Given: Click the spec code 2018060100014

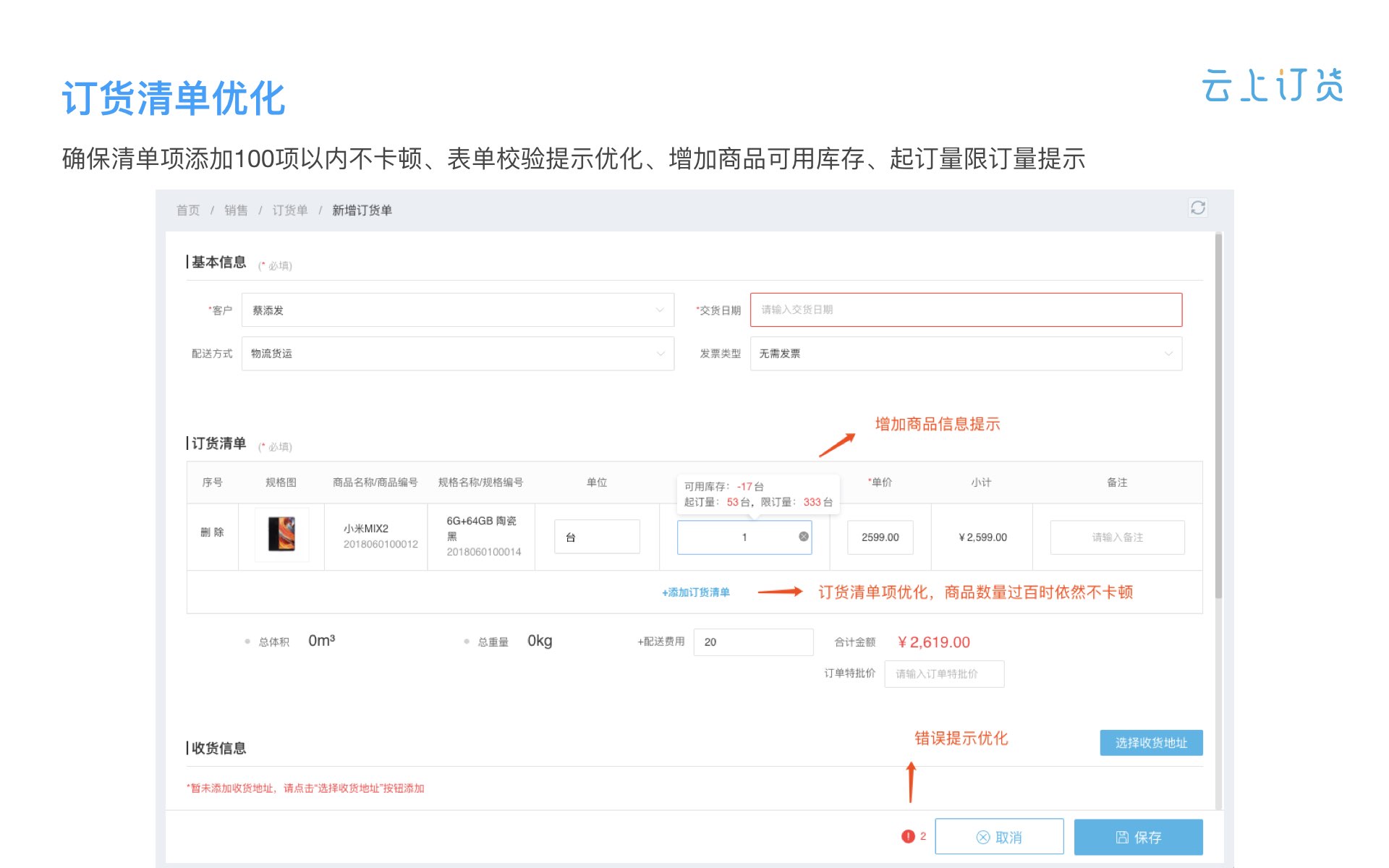Looking at the screenshot, I should click(483, 552).
